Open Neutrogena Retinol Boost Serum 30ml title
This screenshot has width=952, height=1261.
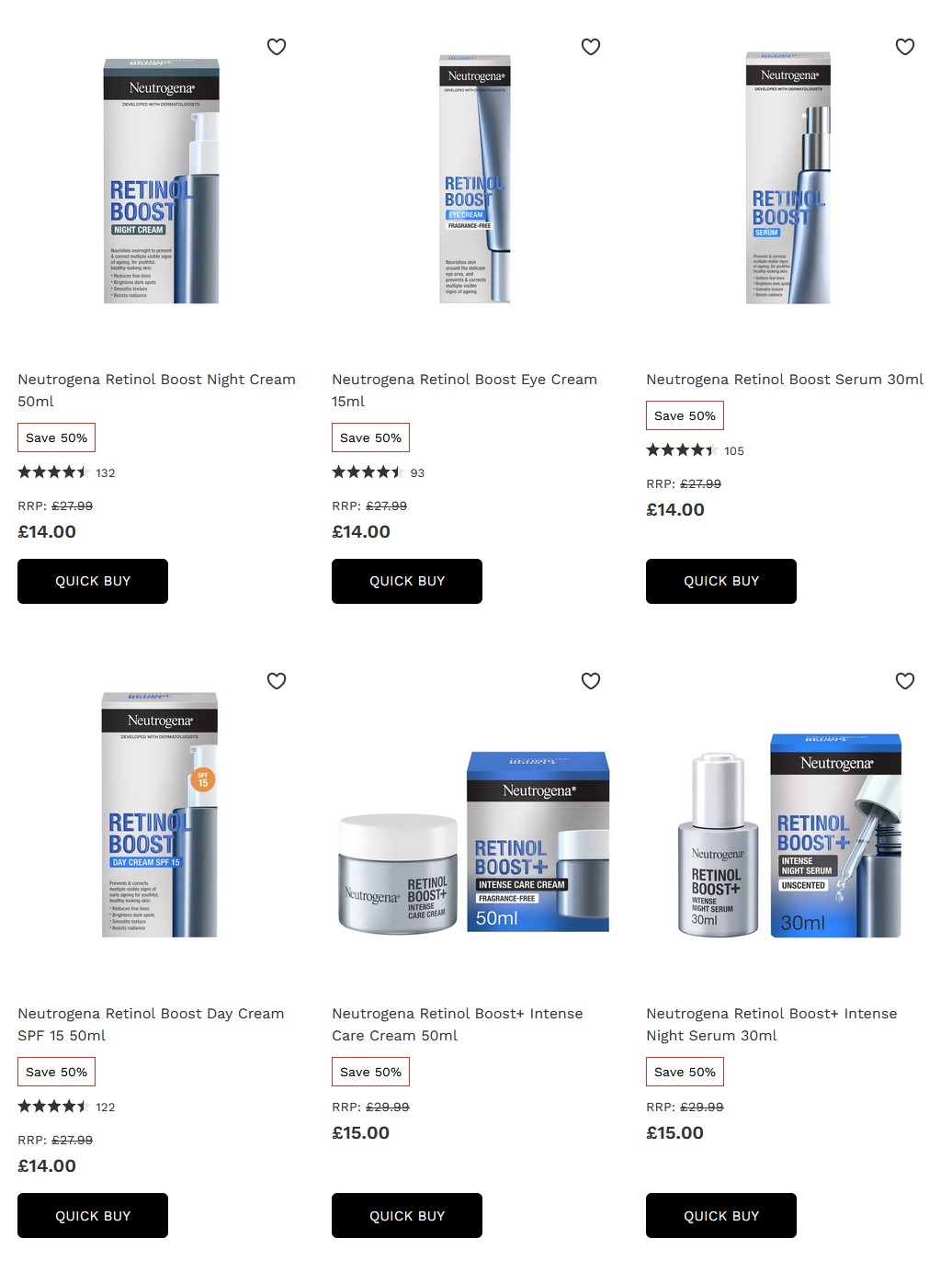tap(785, 380)
